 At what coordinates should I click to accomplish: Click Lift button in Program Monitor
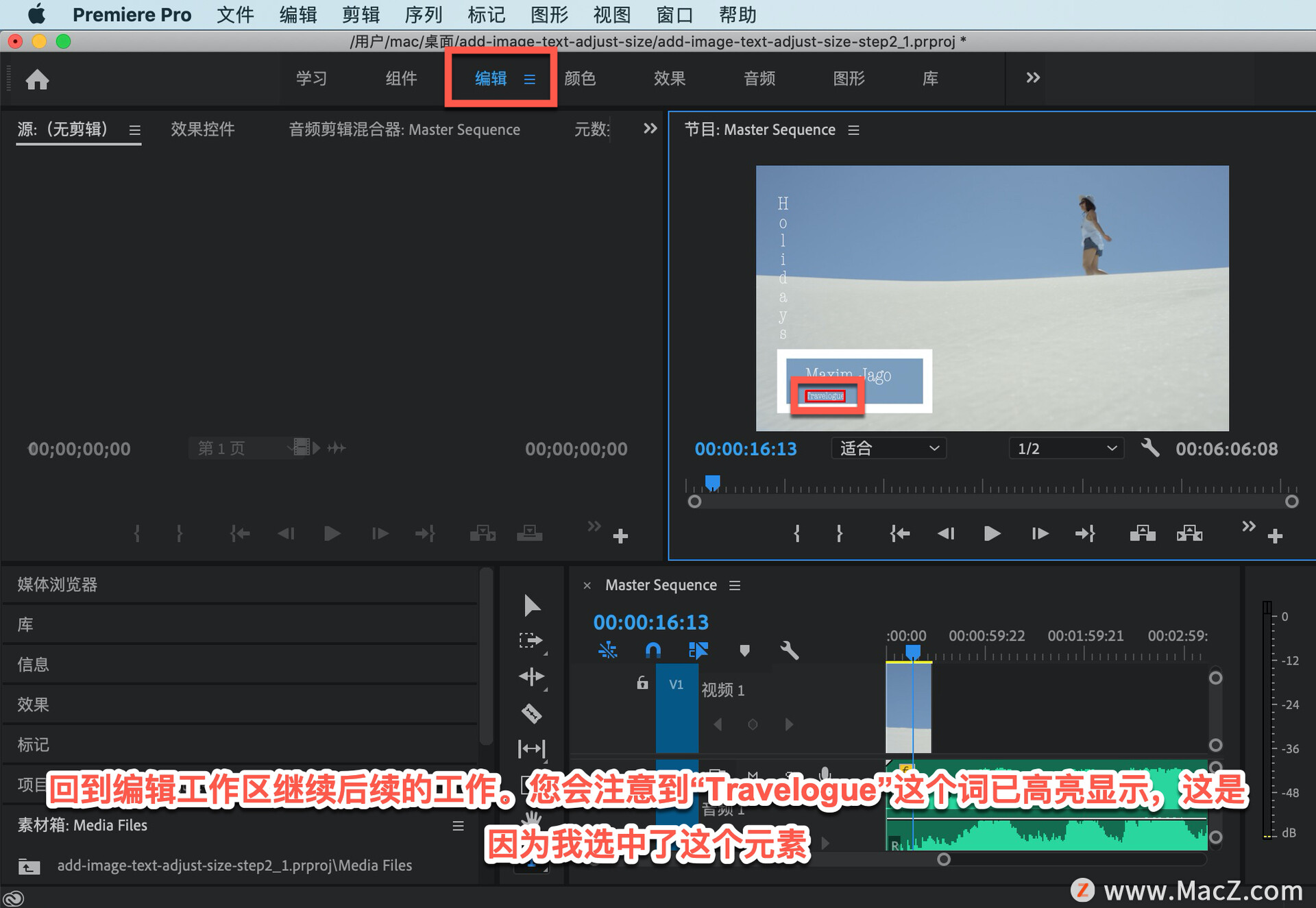pos(1143,533)
